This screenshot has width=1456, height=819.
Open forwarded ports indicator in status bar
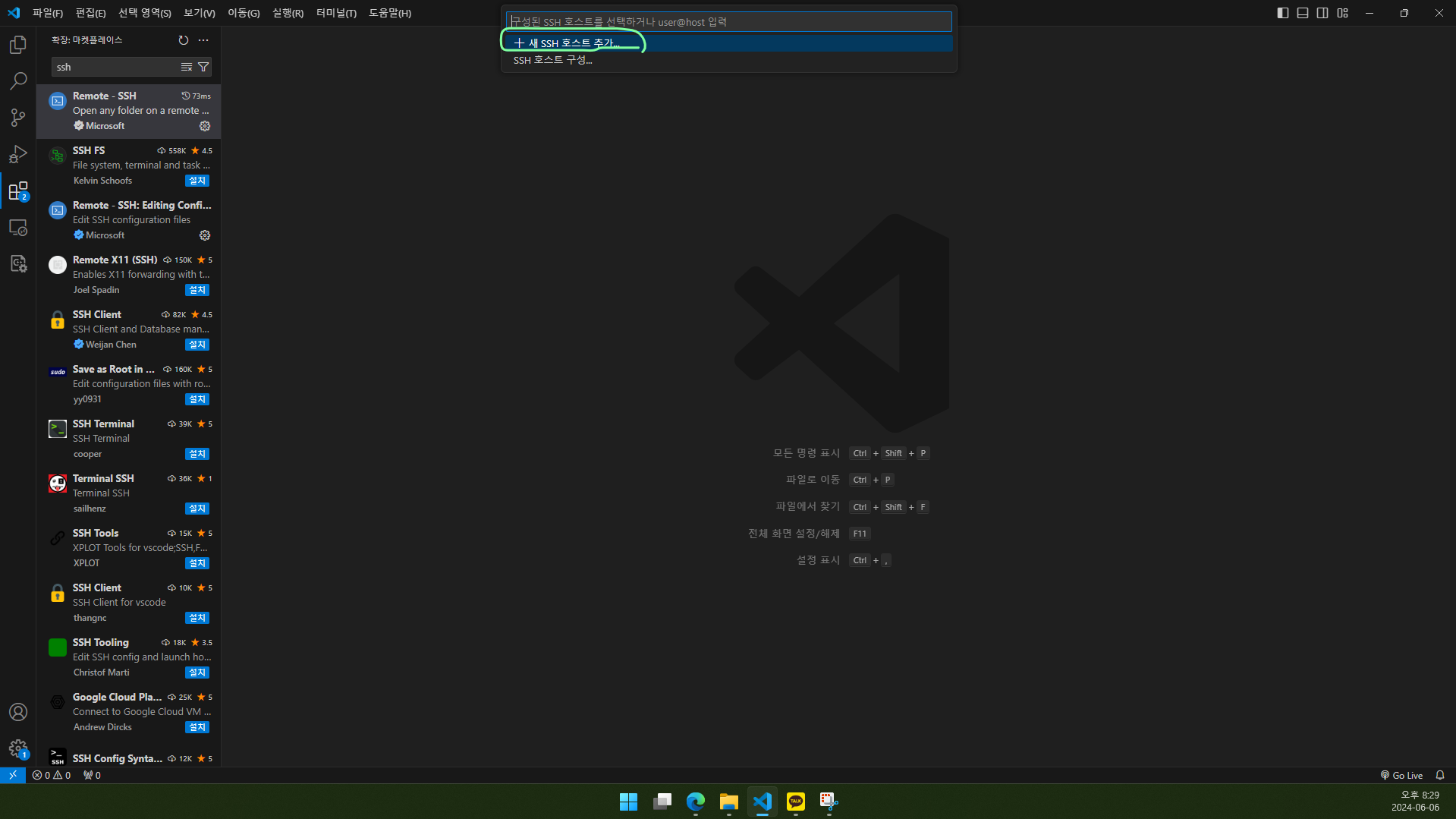[x=92, y=775]
